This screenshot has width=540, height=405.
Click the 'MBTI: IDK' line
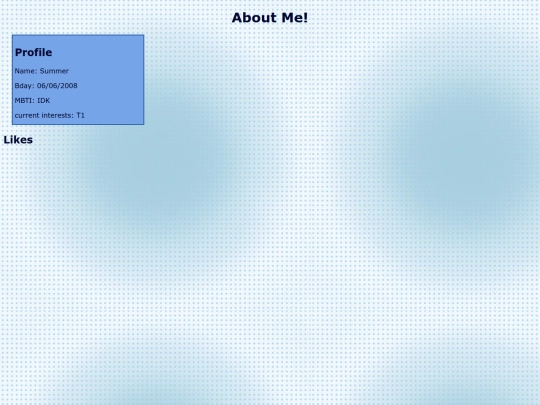(x=32, y=101)
